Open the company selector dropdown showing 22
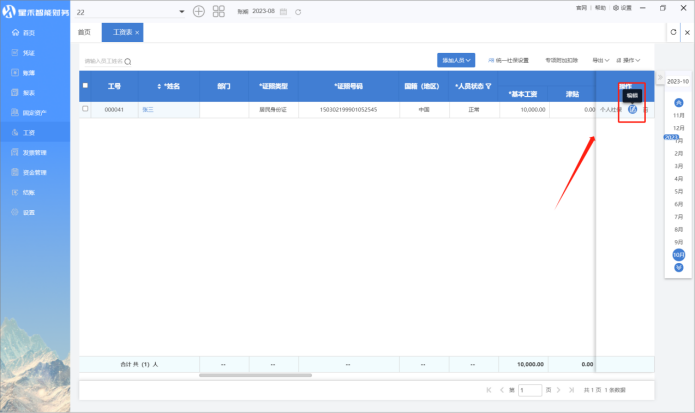The width and height of the screenshot is (695, 413). click(x=181, y=11)
